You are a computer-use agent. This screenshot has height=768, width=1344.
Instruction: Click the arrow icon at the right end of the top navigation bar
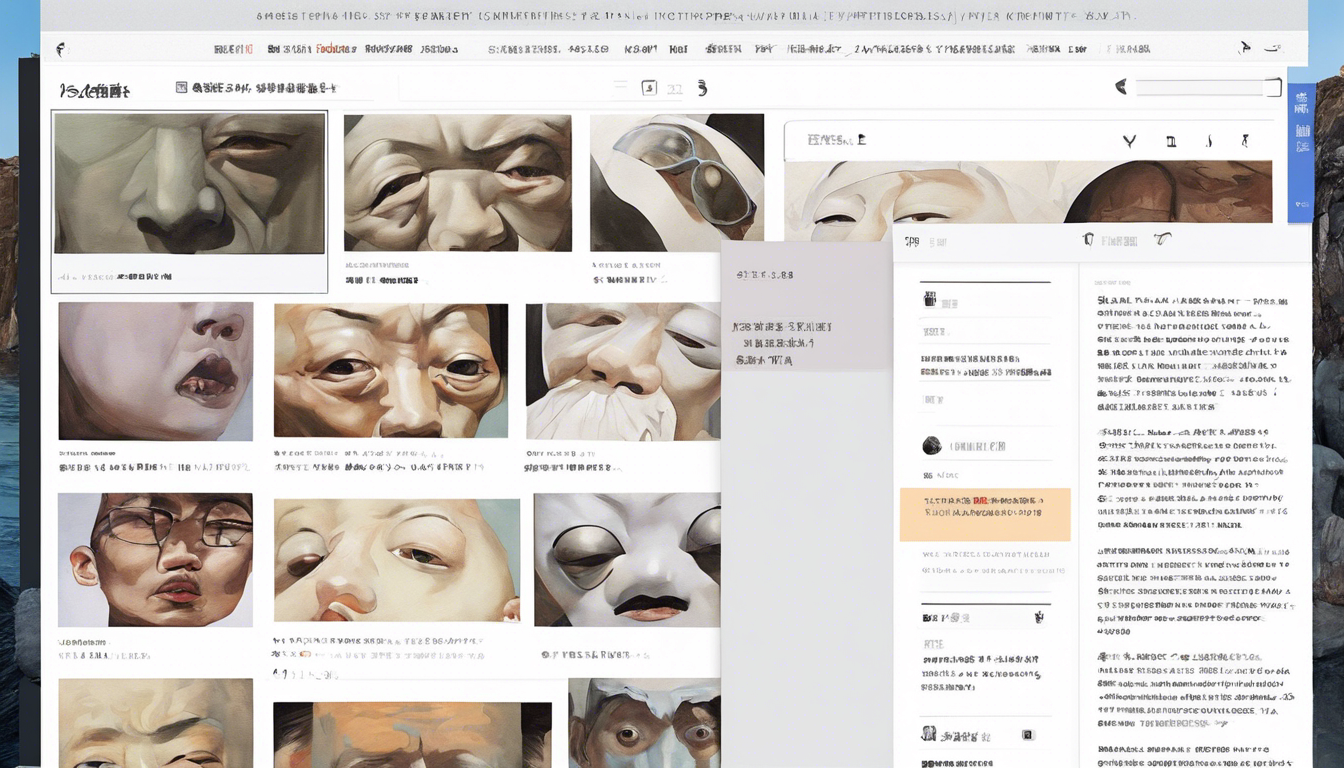(1245, 47)
